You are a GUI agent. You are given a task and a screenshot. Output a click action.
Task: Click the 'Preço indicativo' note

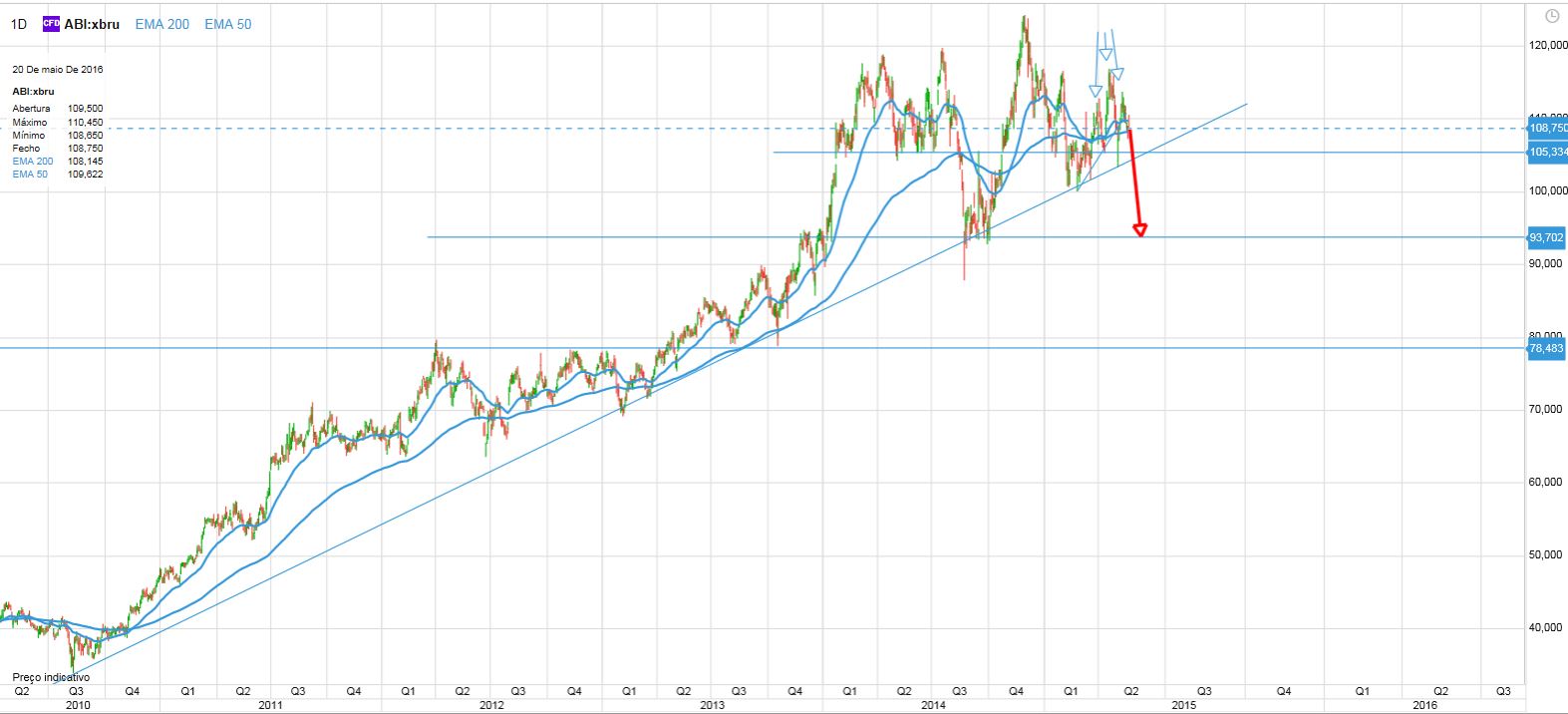click(x=51, y=677)
